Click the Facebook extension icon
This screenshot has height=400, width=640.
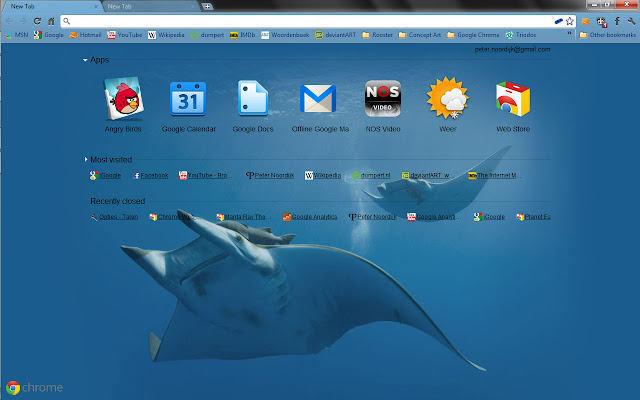pyautogui.click(x=617, y=21)
